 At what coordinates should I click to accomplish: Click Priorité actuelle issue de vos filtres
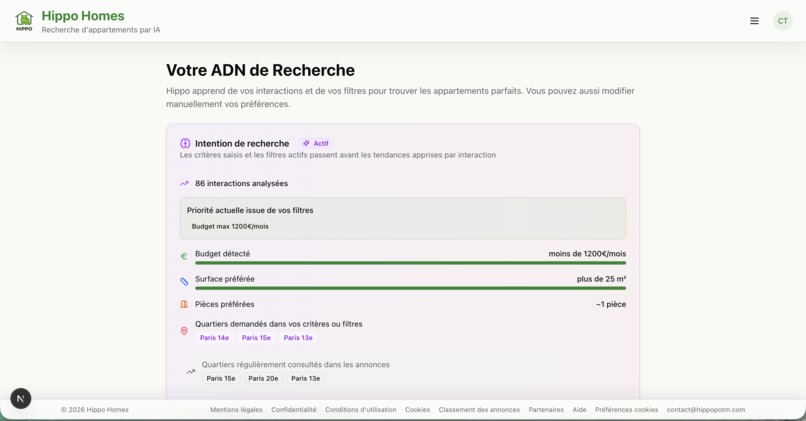click(x=250, y=210)
